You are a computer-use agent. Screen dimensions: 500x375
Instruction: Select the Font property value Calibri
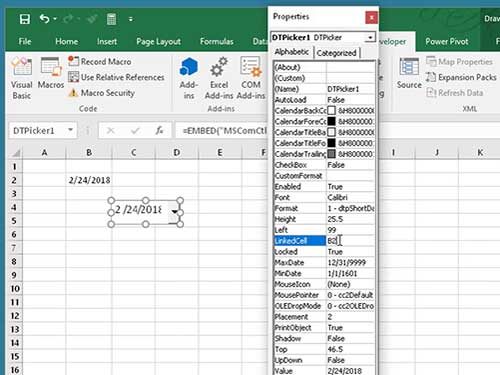pyautogui.click(x=350, y=197)
